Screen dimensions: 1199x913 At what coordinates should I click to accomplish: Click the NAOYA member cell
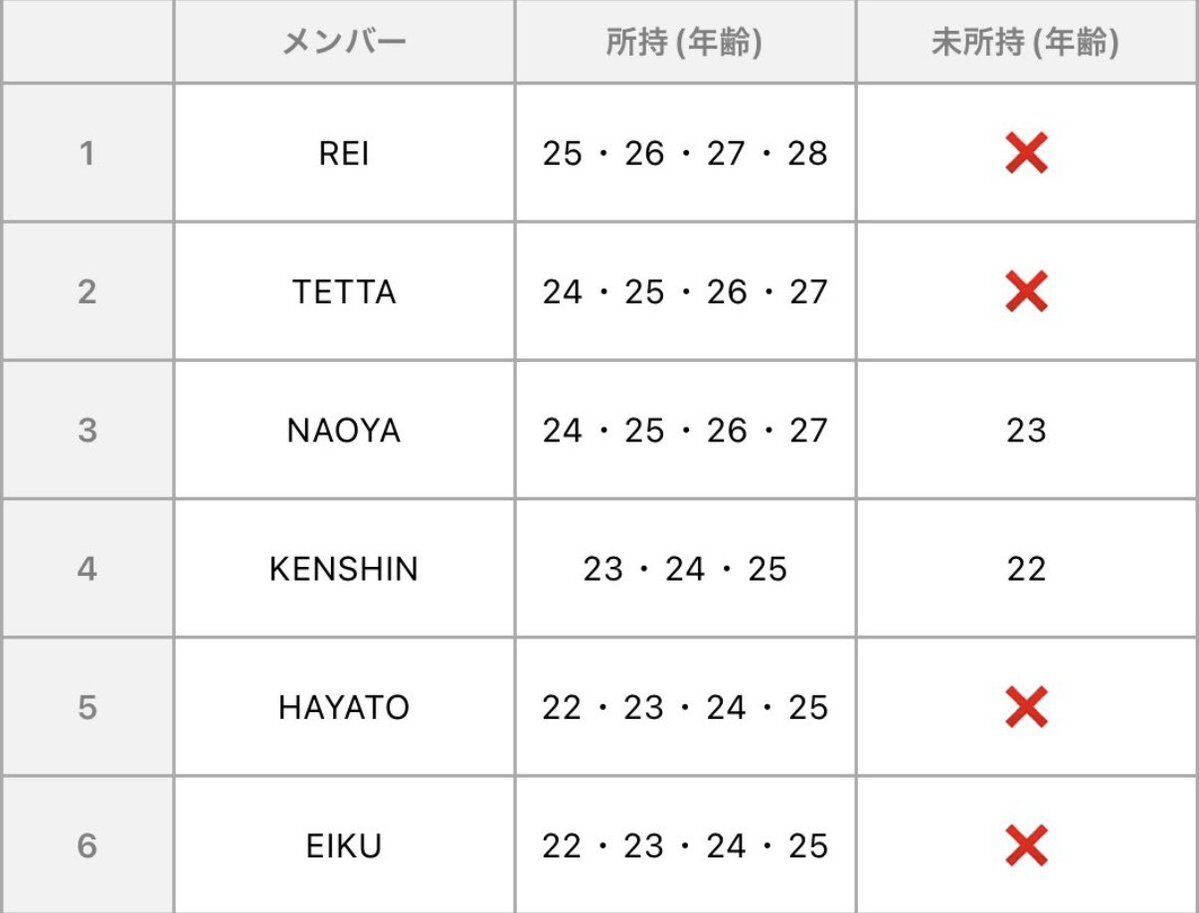click(343, 431)
